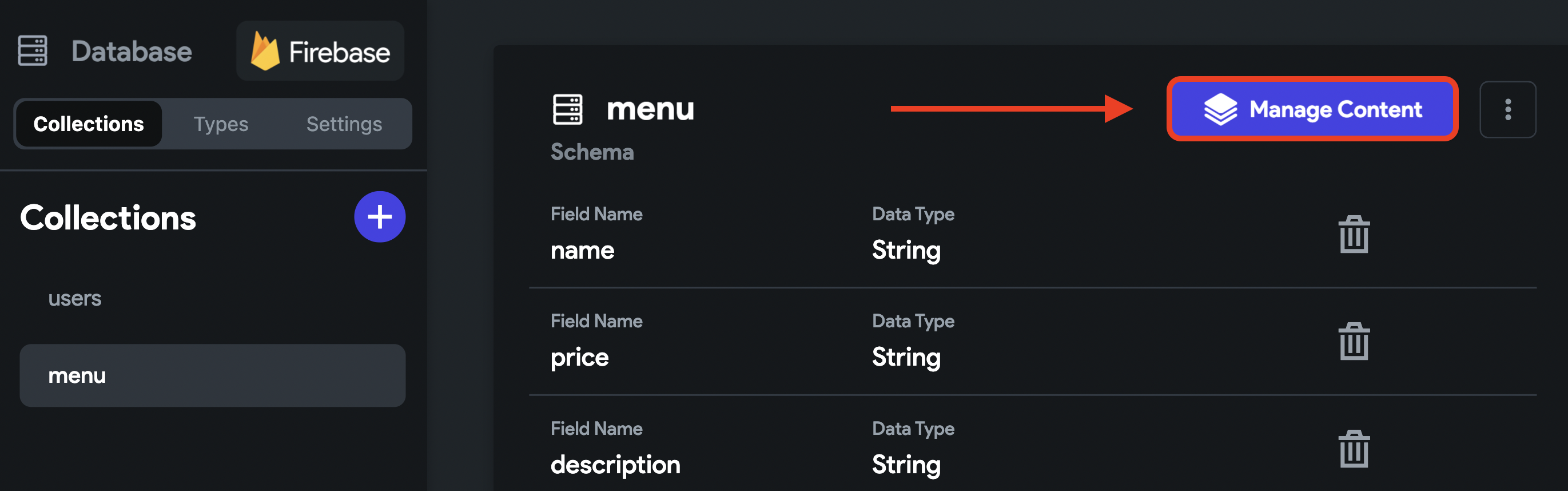Switch to the Types tab
The image size is (1568, 491).
tap(221, 124)
